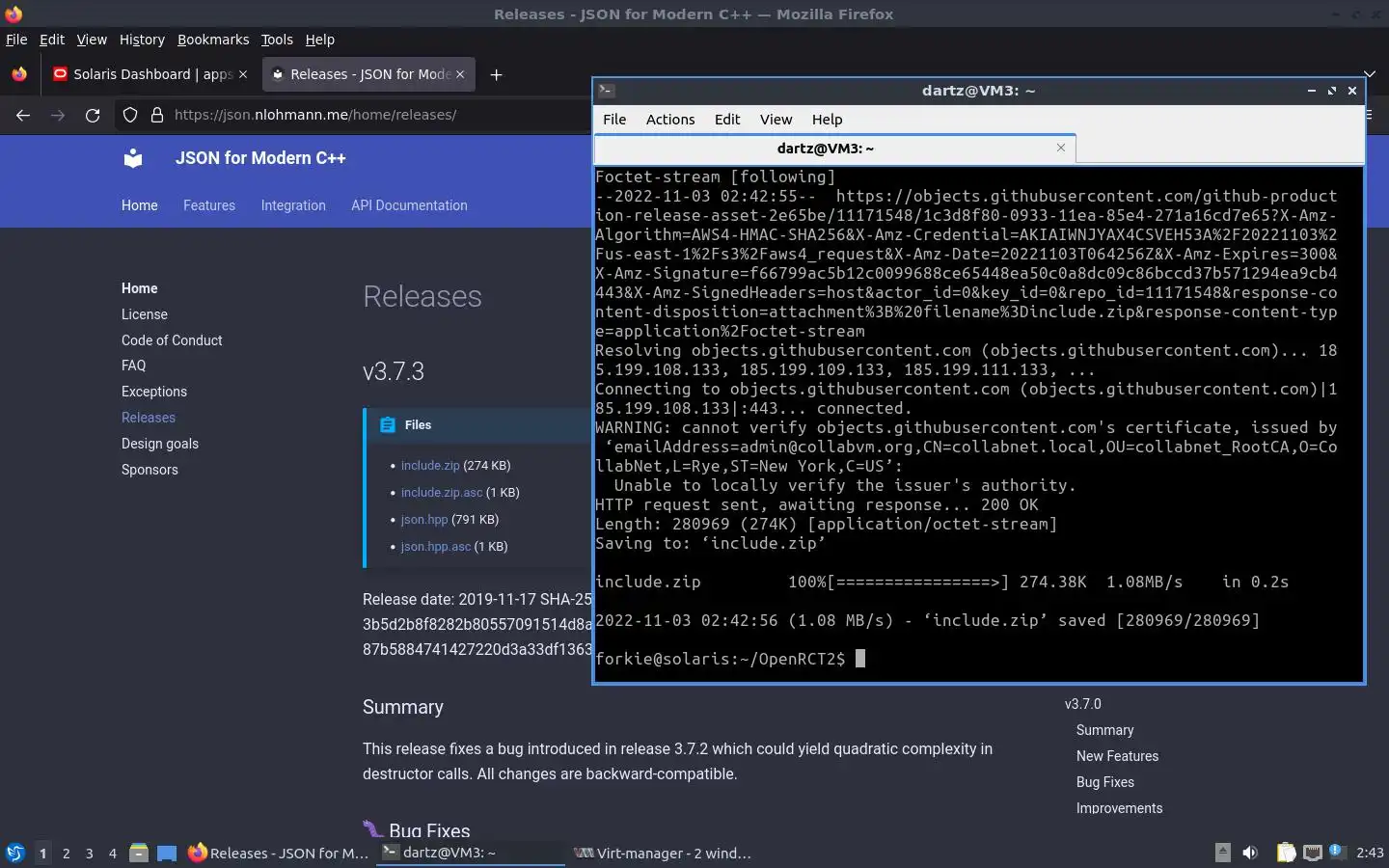Switch to the Solaris Dashboard tab
1389x868 pixels.
pyautogui.click(x=150, y=74)
